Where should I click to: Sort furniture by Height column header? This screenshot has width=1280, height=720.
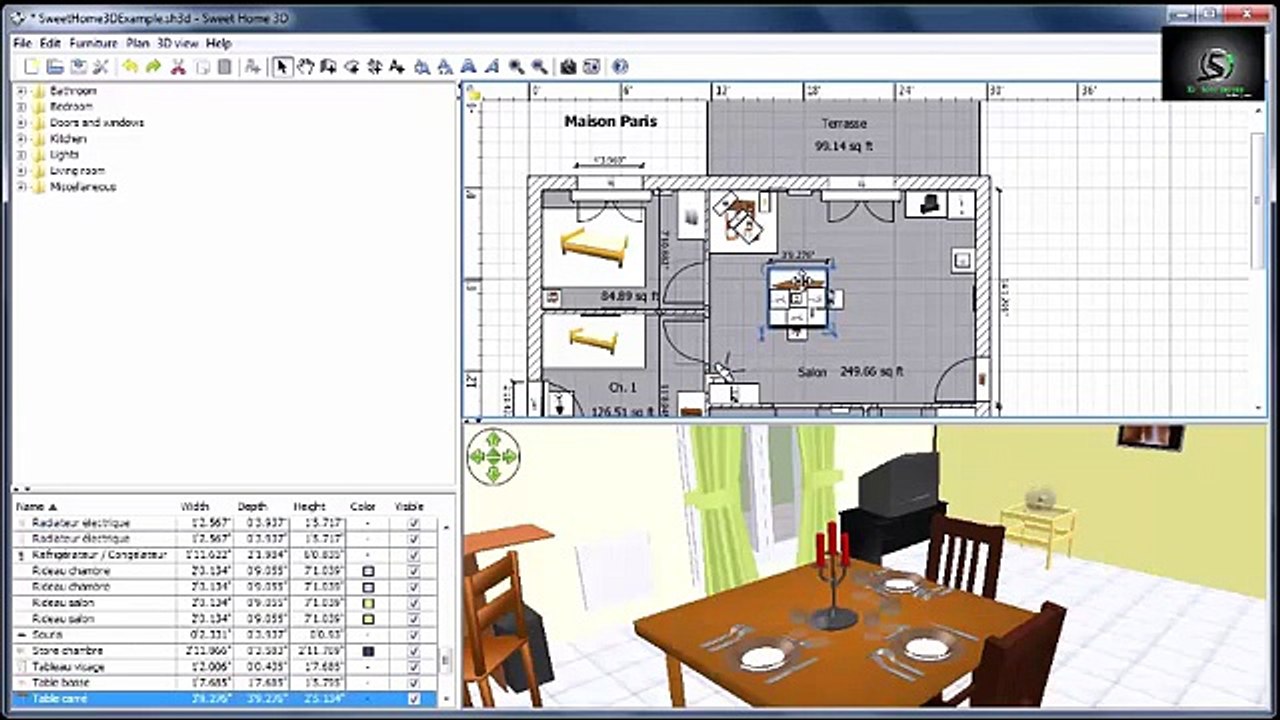pos(309,507)
